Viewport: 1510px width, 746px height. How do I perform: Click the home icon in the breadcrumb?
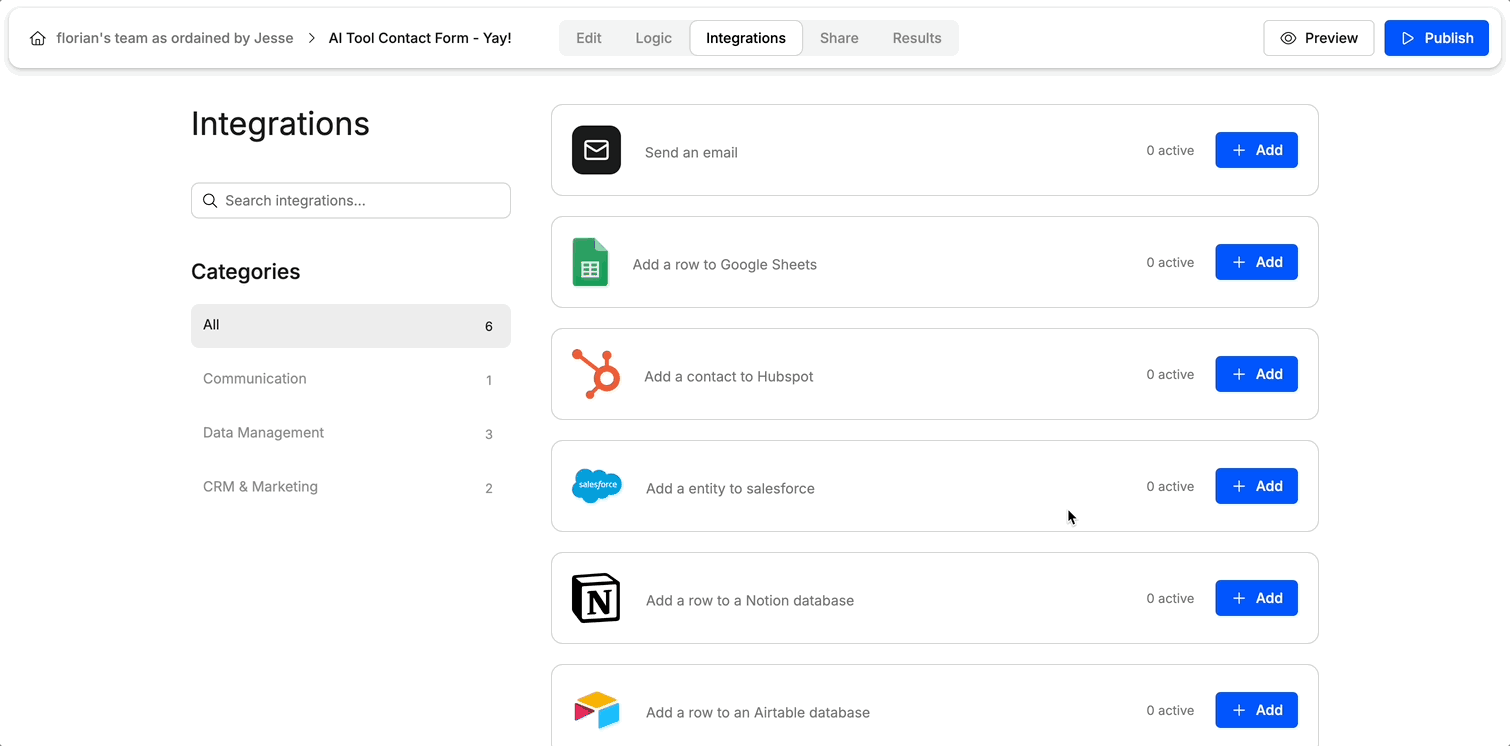tap(37, 37)
